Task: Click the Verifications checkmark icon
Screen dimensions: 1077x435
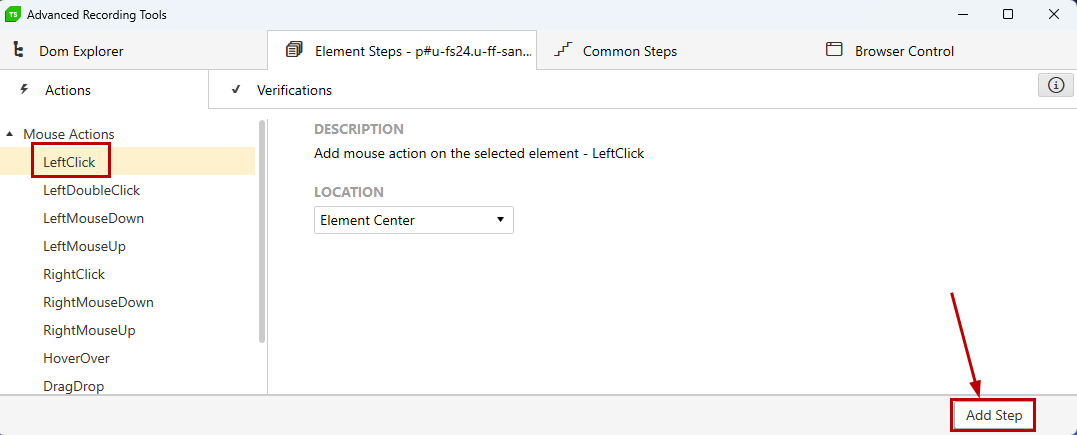Action: click(x=236, y=89)
